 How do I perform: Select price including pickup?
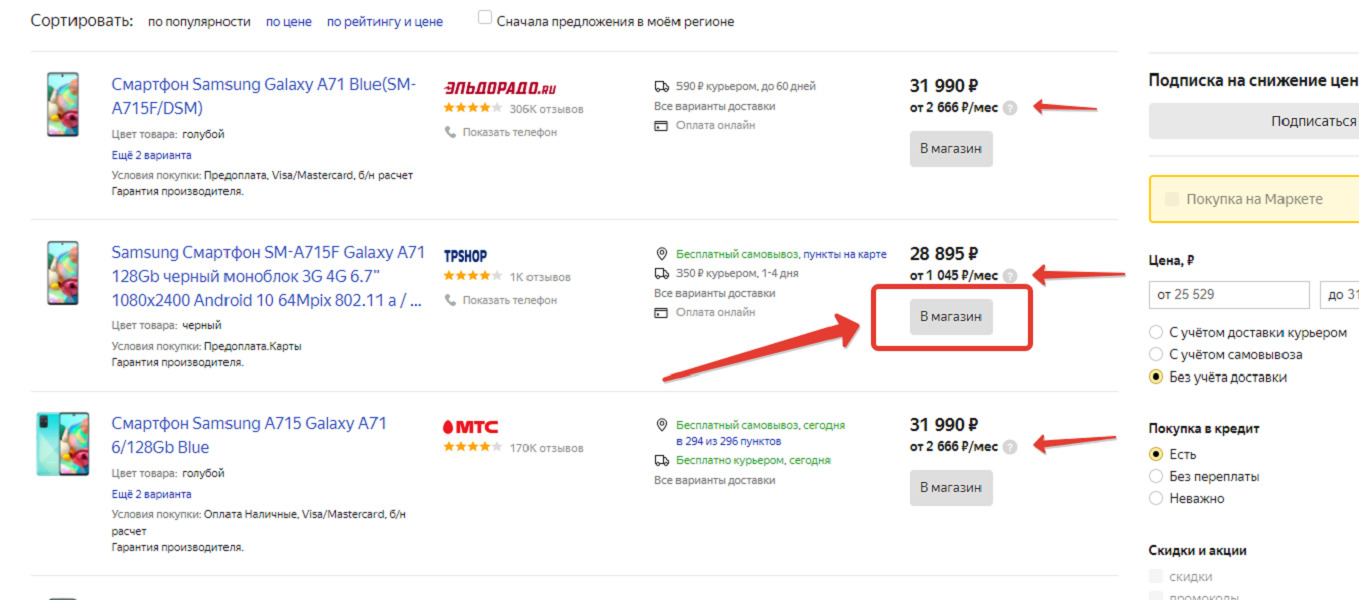click(1157, 354)
